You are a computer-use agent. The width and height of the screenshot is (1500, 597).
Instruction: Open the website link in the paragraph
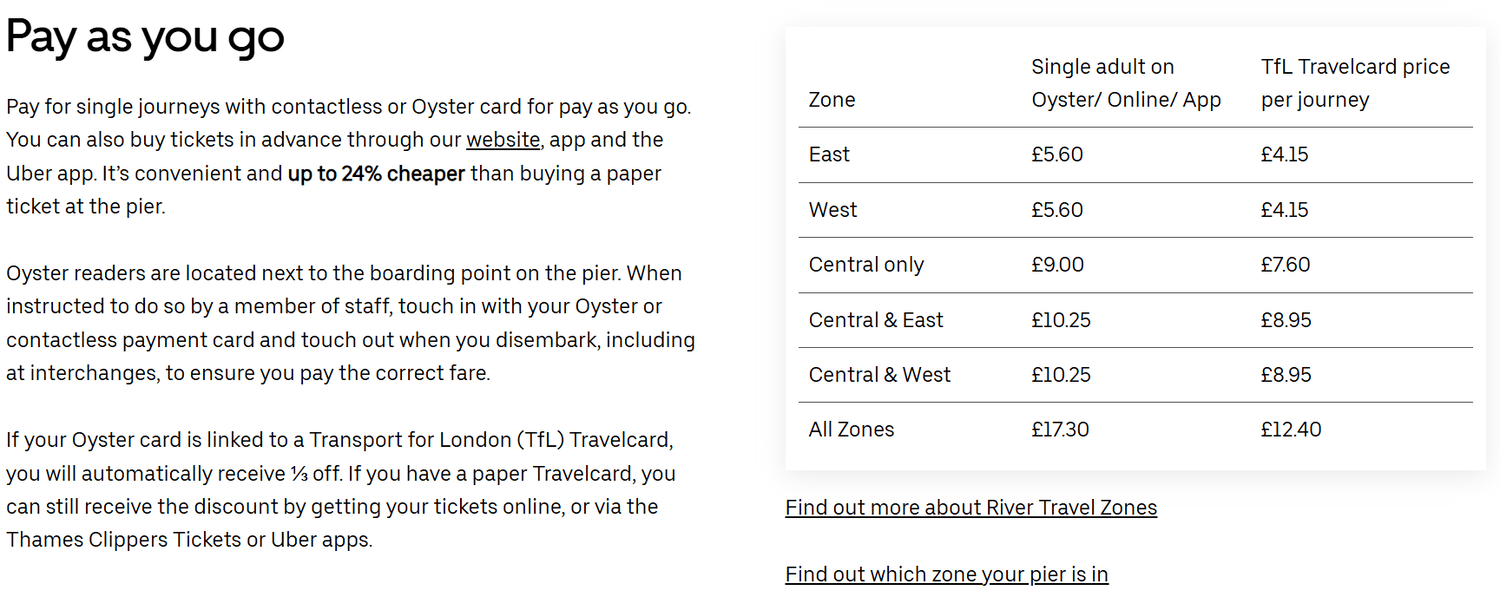[503, 140]
